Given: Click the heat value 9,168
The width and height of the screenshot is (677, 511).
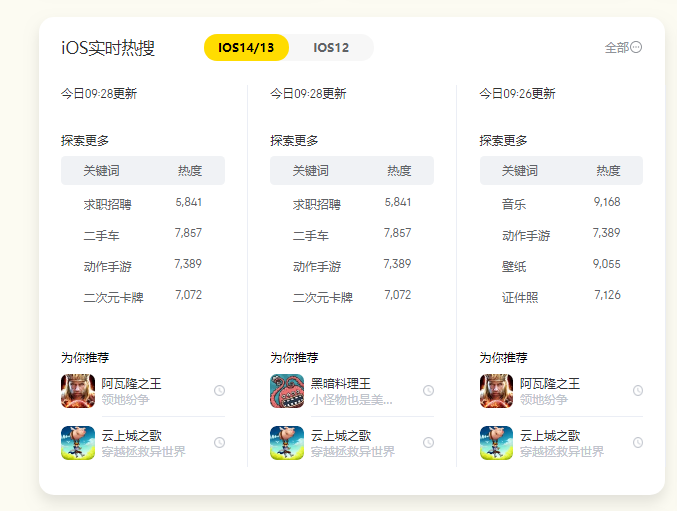Looking at the screenshot, I should point(607,202).
